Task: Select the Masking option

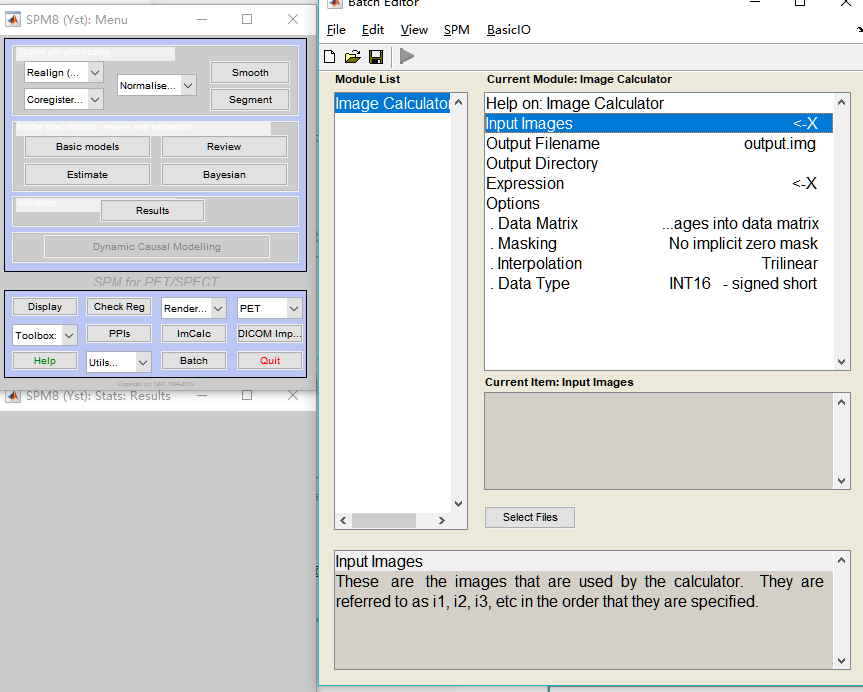Action: (x=659, y=243)
